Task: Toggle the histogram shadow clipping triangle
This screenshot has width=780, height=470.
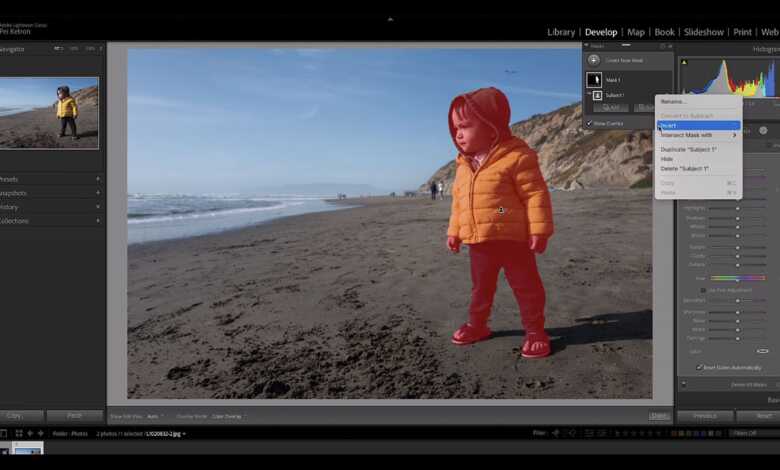Action: point(684,62)
